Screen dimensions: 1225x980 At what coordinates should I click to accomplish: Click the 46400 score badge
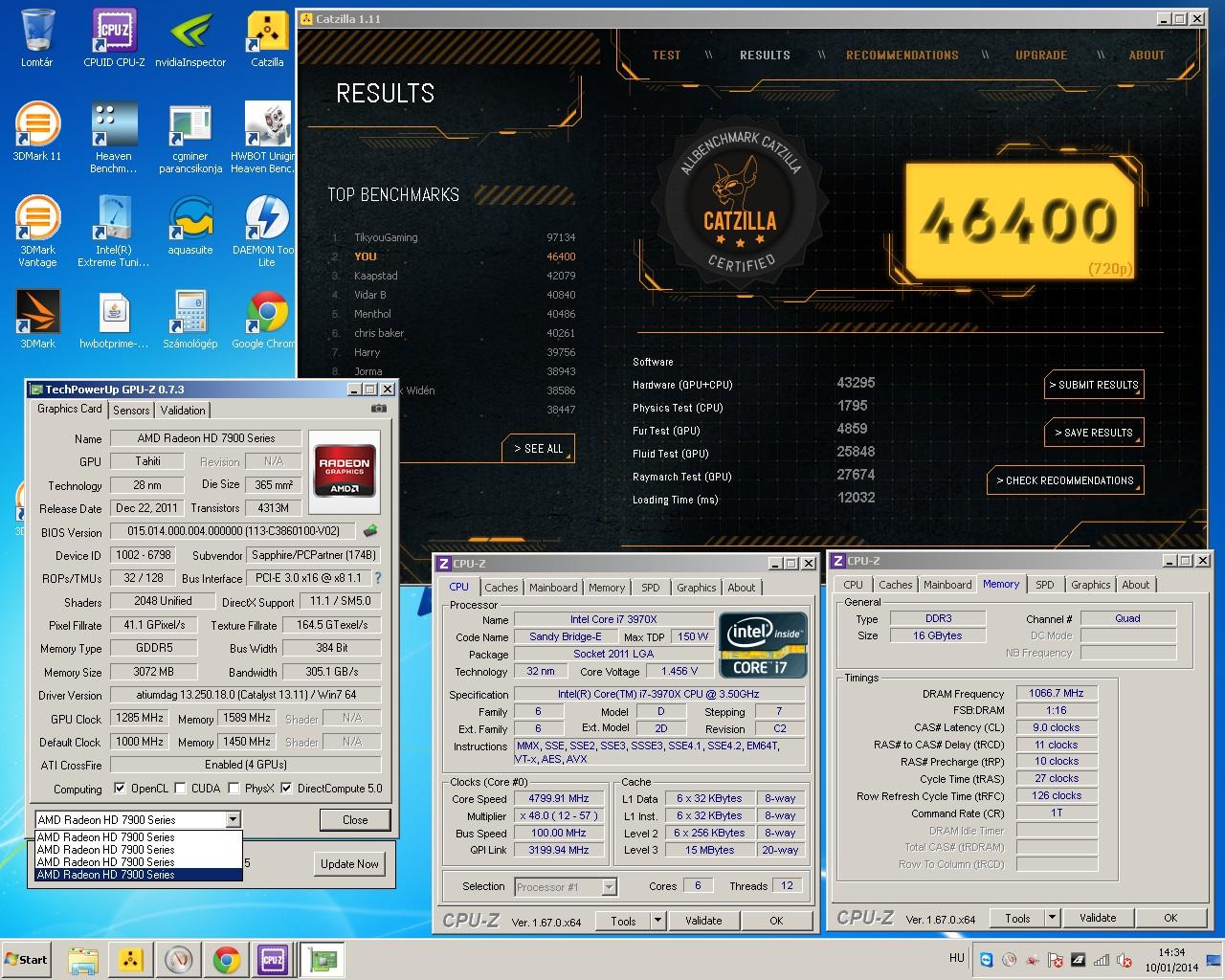[x=1020, y=222]
